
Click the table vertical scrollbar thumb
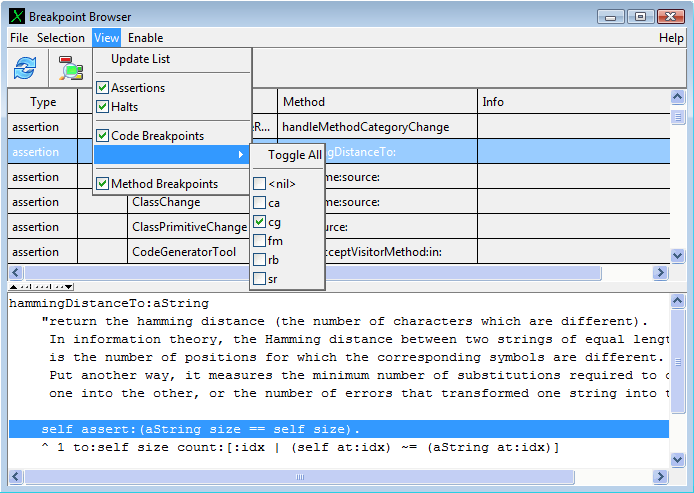678,117
